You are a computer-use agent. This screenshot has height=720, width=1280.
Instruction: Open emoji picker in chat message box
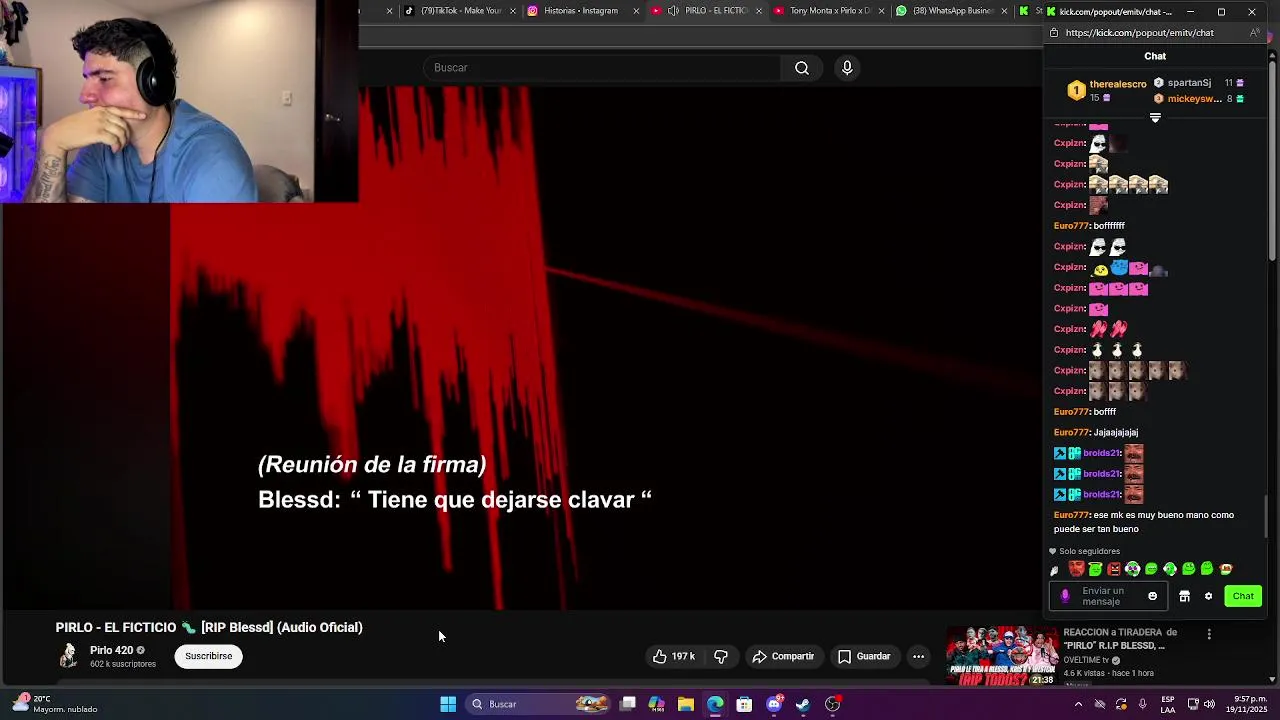[x=1152, y=596]
